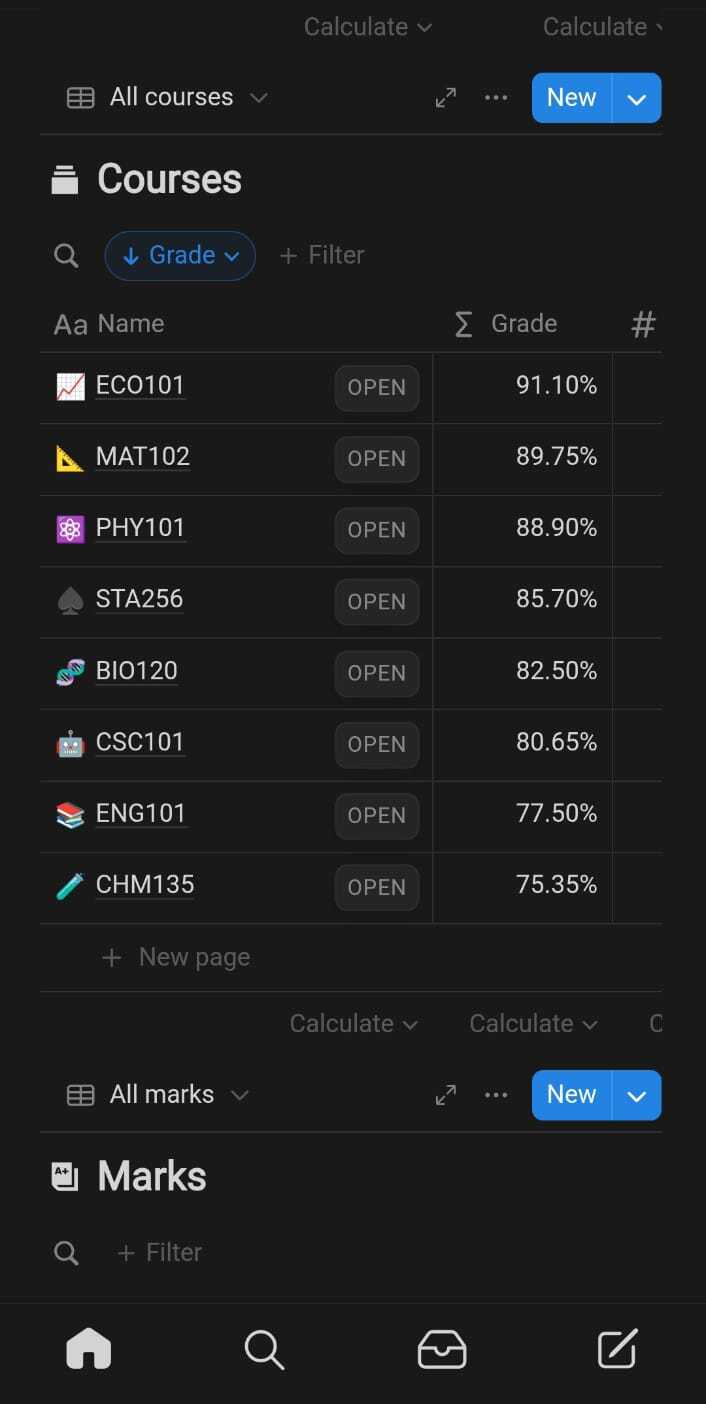Start a new note with the compose icon

point(617,1349)
